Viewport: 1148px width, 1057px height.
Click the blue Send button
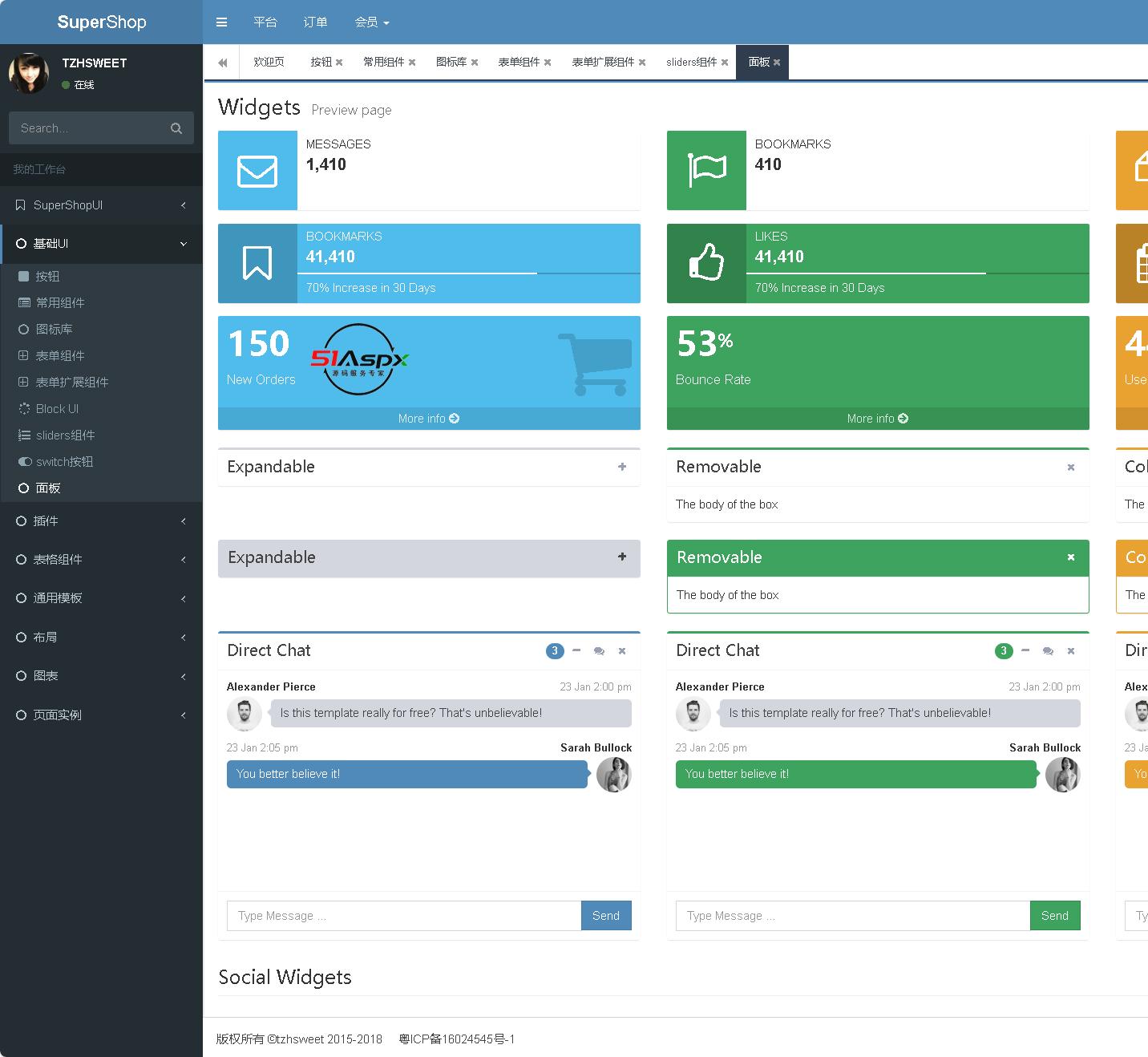[606, 916]
